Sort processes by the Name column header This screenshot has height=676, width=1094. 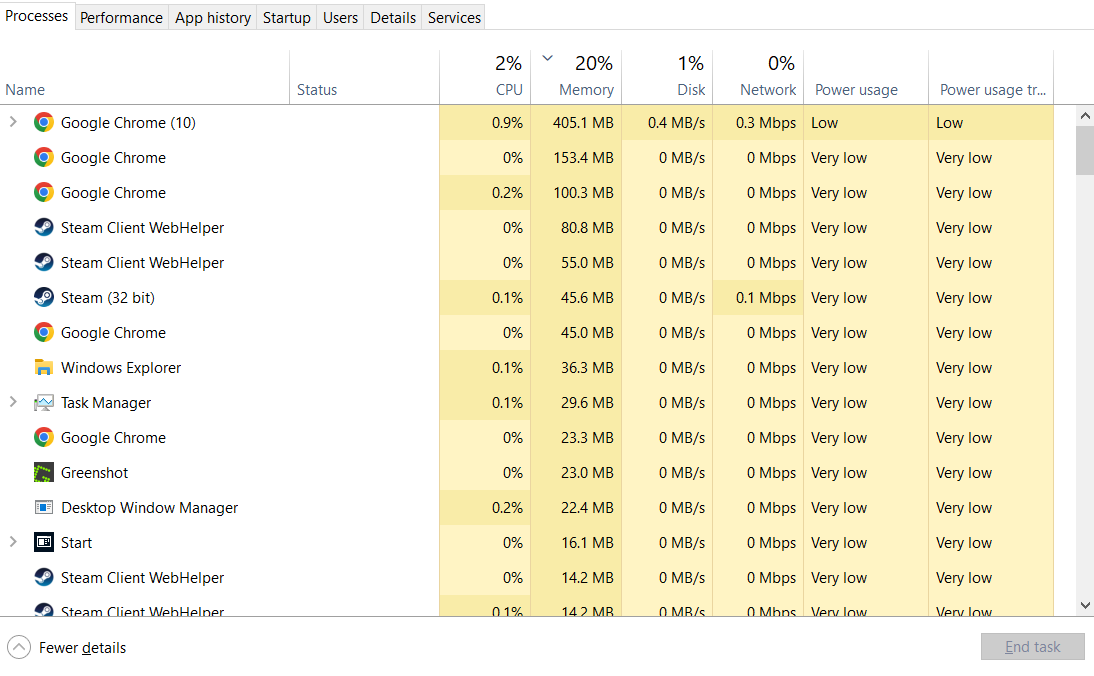tap(144, 77)
